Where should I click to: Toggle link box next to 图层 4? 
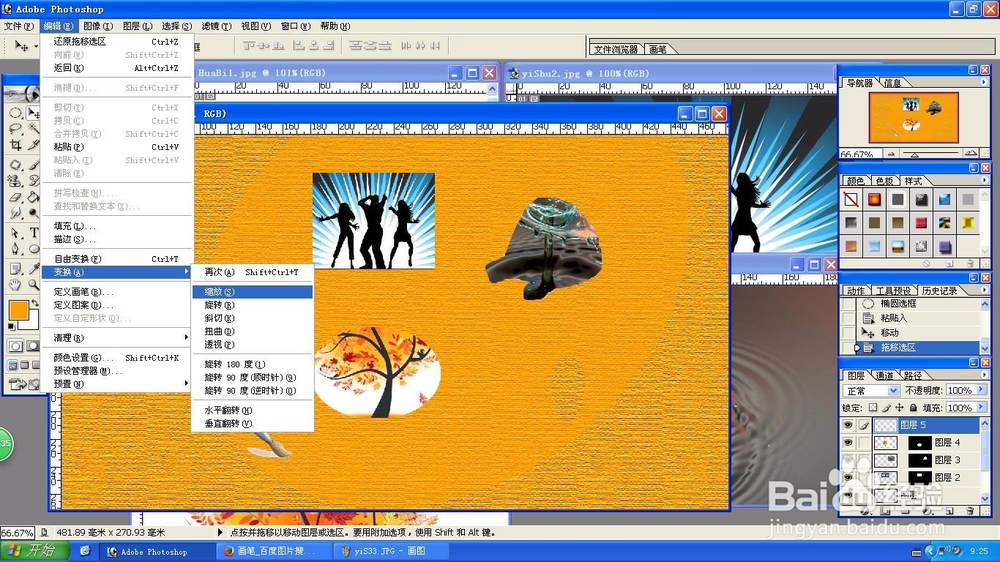pos(864,442)
